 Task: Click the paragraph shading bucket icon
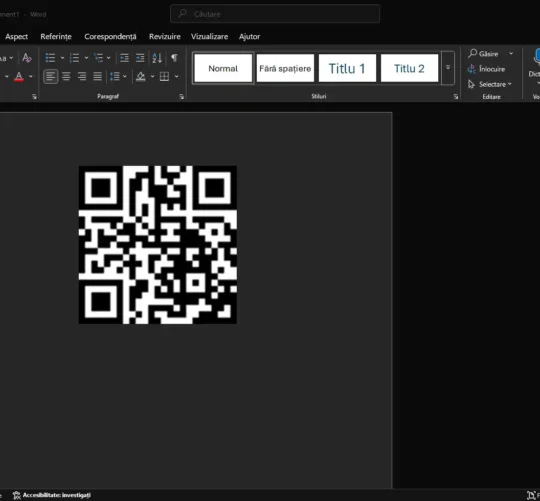point(141,76)
